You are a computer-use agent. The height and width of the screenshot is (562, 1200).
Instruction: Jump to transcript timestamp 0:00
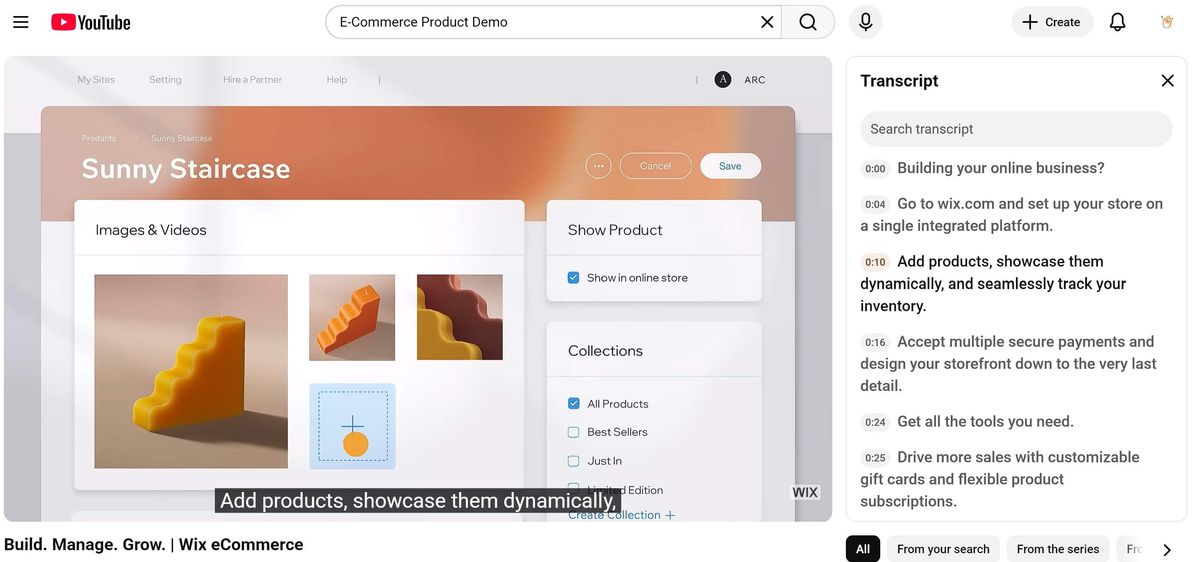875,169
